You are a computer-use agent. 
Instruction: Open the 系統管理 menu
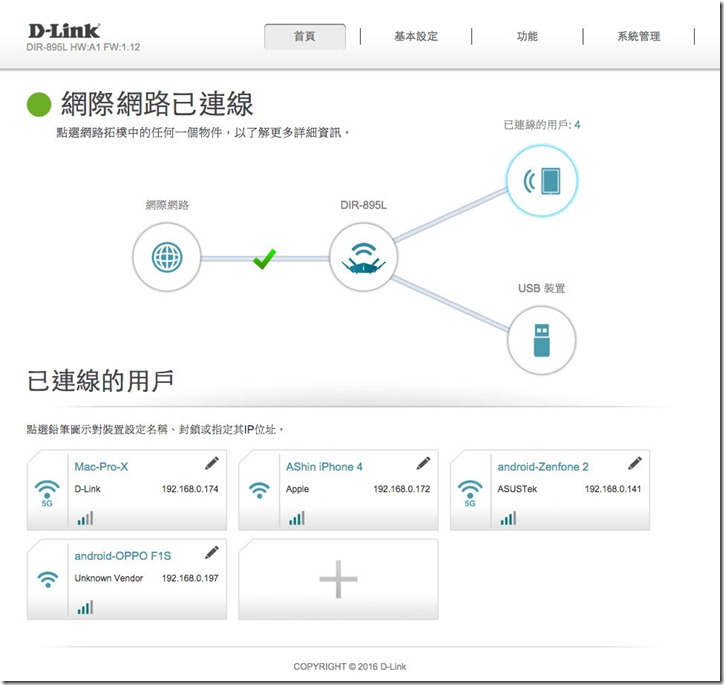639,36
